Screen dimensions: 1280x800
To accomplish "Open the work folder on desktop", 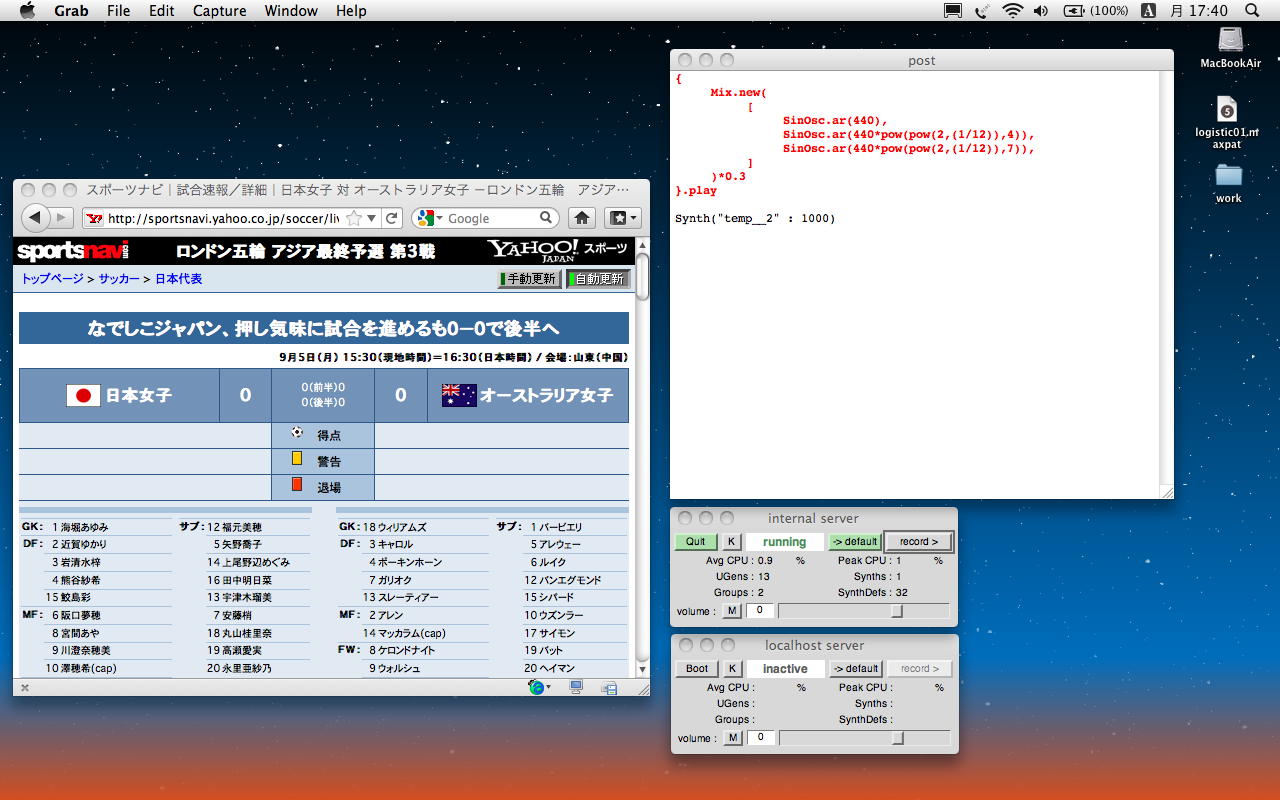I will [x=1228, y=176].
